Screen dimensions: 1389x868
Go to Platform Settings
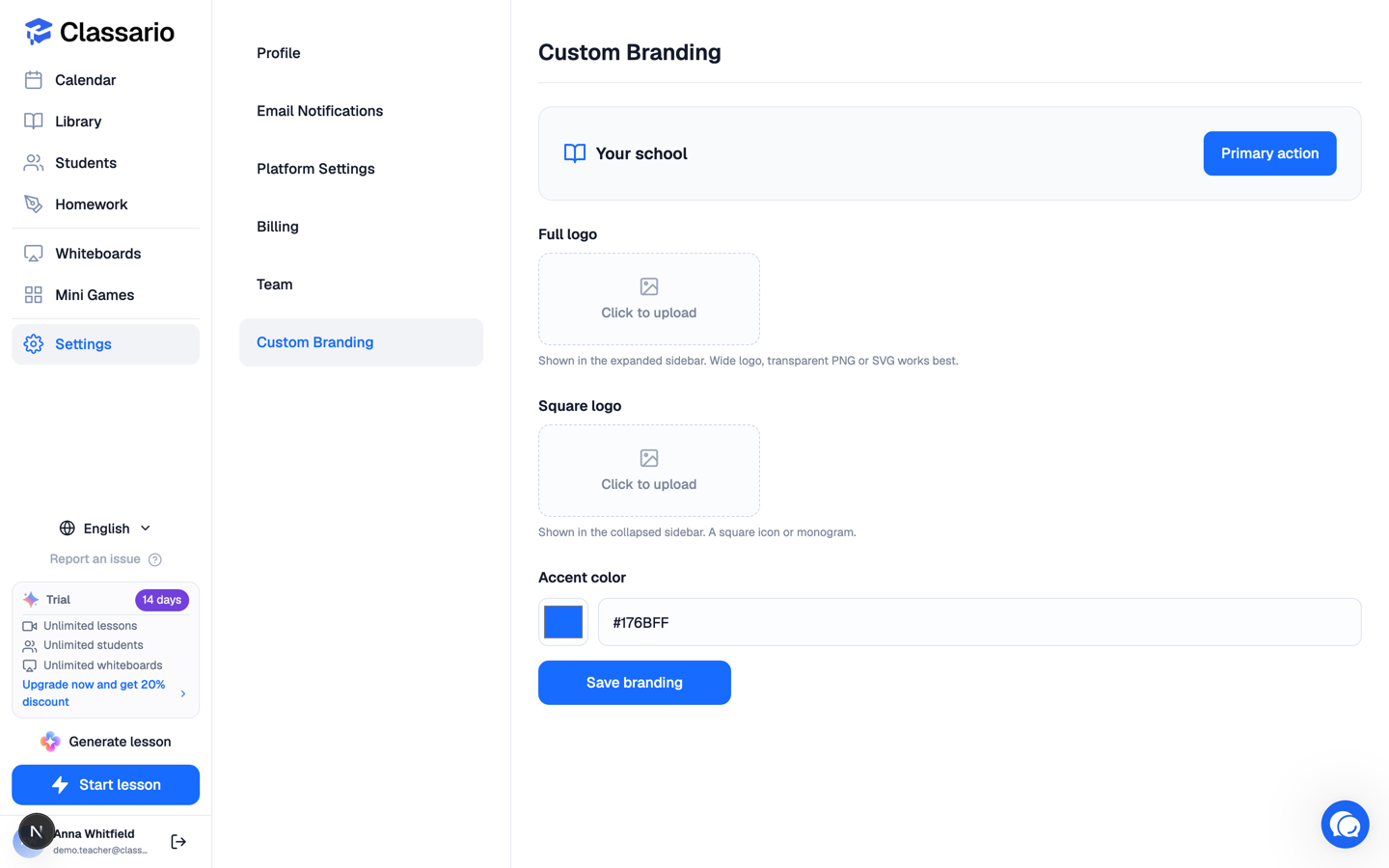coord(361,169)
